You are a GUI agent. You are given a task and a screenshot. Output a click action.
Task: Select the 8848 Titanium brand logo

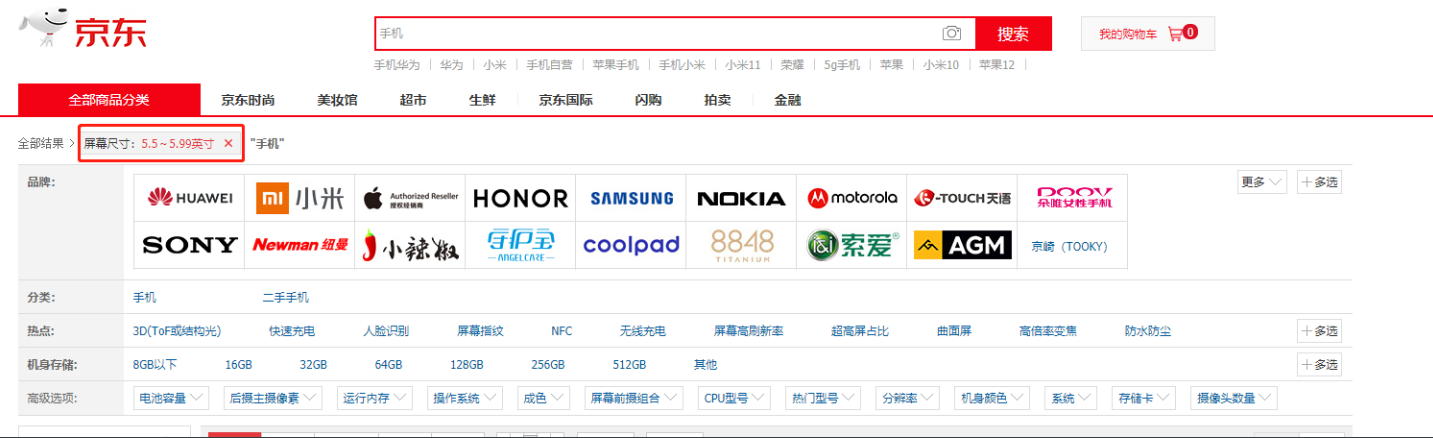(741, 245)
